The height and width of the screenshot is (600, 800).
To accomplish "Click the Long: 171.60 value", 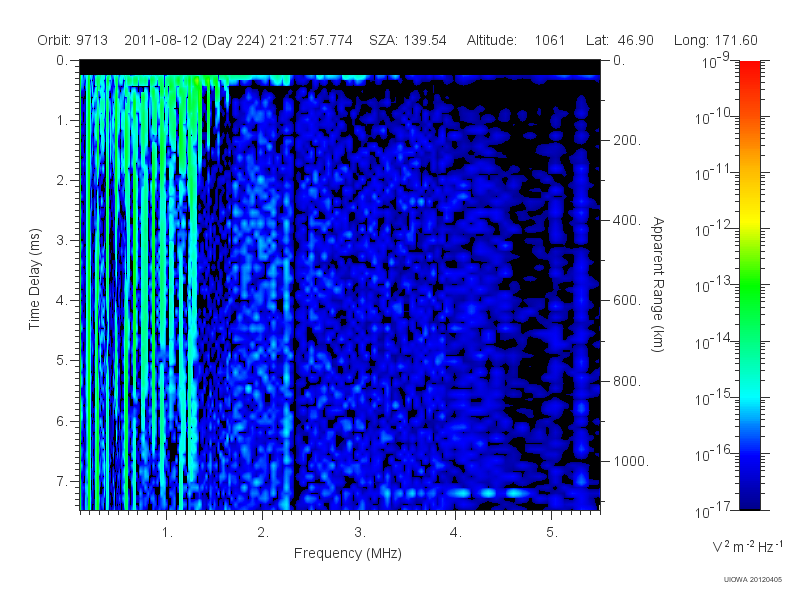I will click(x=715, y=40).
